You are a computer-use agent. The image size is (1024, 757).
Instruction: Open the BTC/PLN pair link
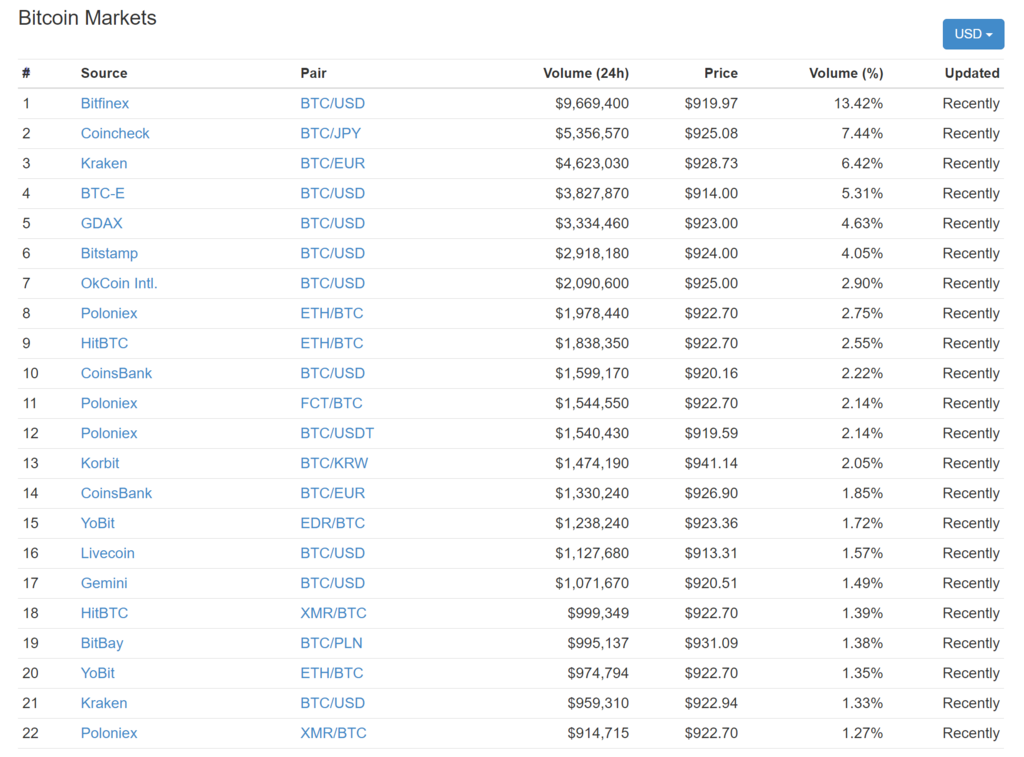click(332, 643)
